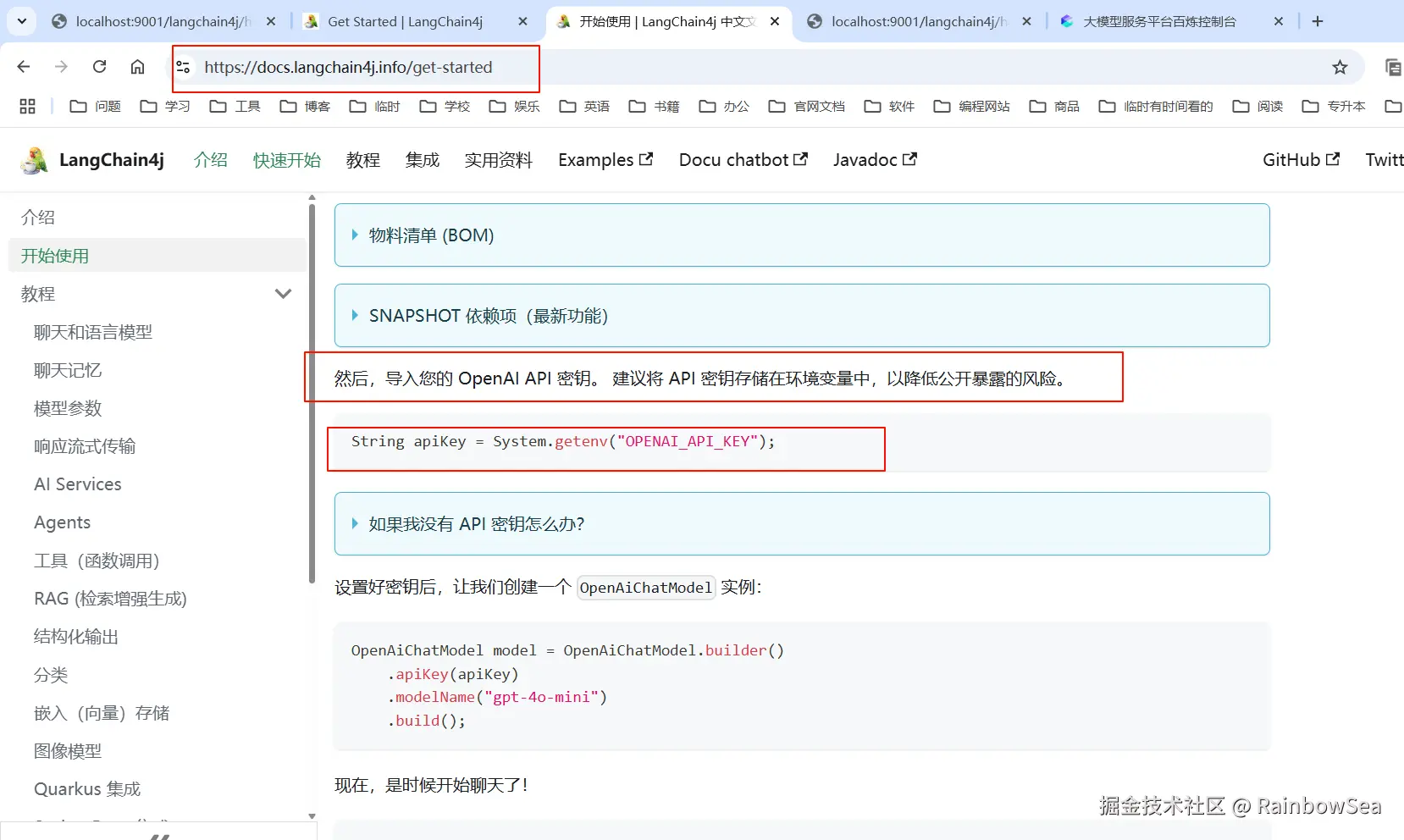Expand the 物料清单 (BOM) details section
Viewport: 1404px width, 840px height.
click(x=802, y=235)
